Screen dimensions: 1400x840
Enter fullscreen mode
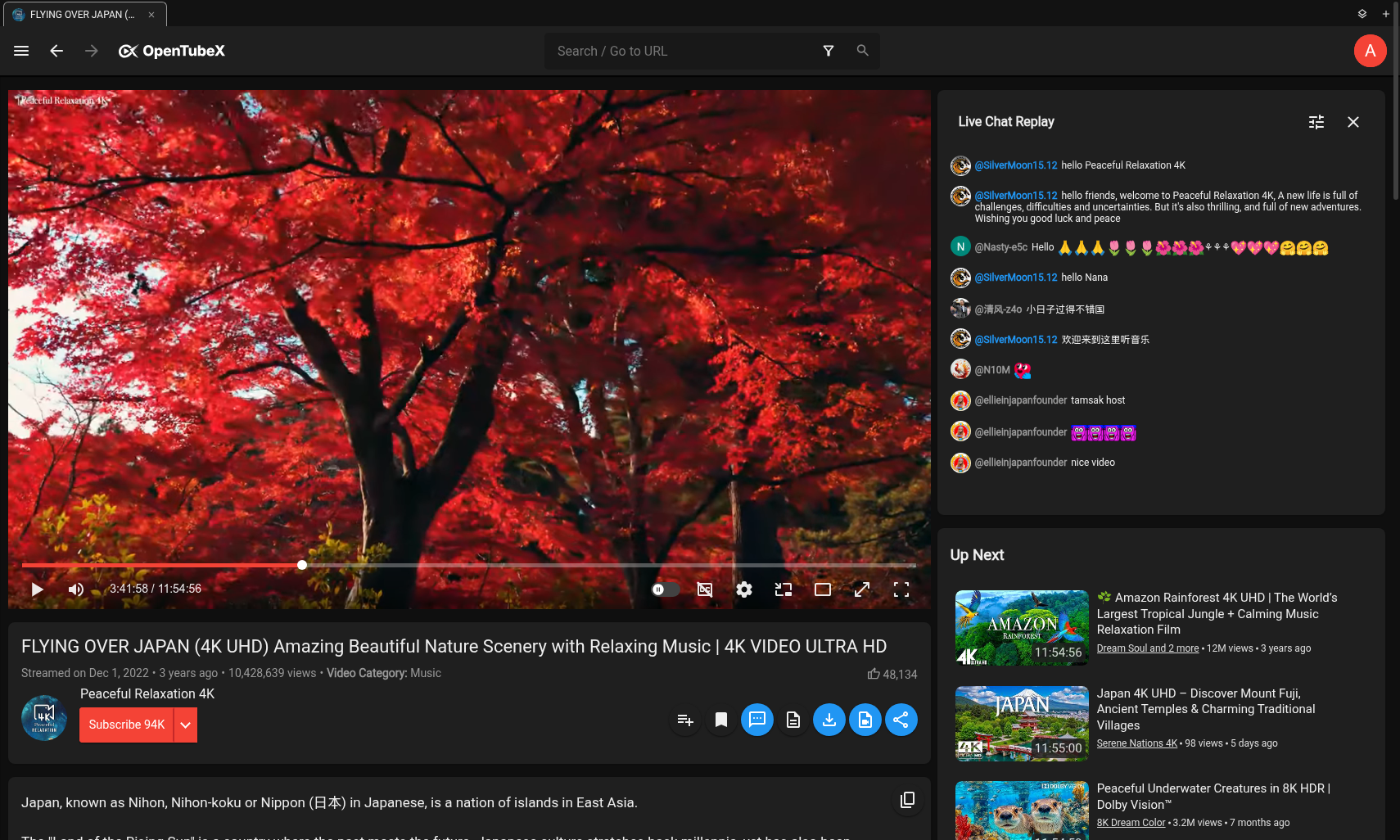[x=901, y=589]
